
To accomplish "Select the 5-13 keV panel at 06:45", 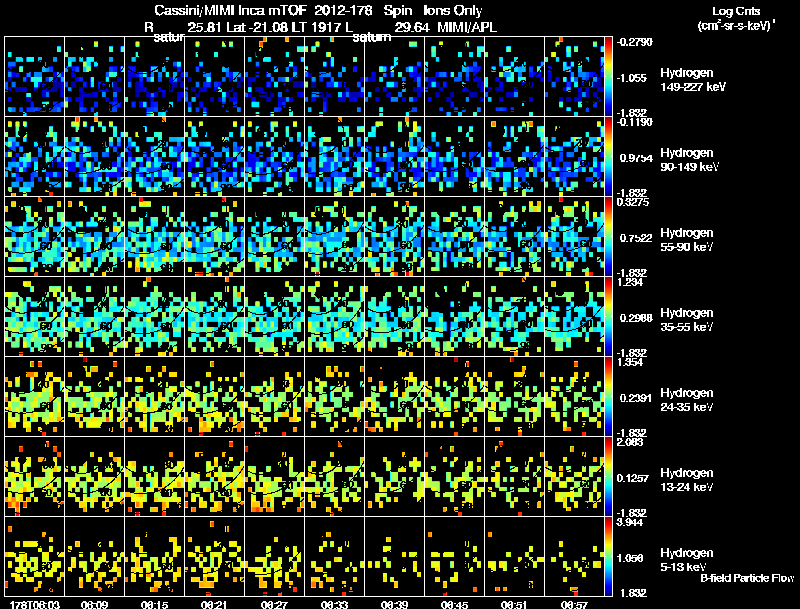I will click(x=454, y=556).
